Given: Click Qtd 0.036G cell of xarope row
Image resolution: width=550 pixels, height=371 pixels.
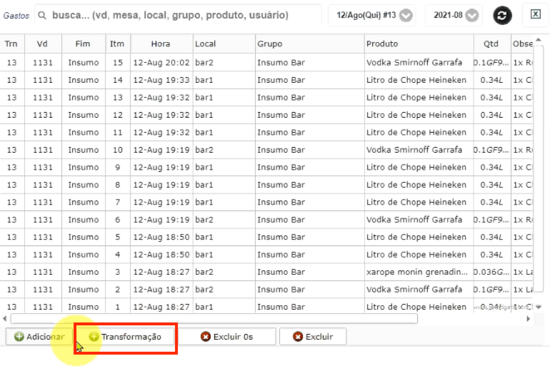Looking at the screenshot, I should click(491, 272).
